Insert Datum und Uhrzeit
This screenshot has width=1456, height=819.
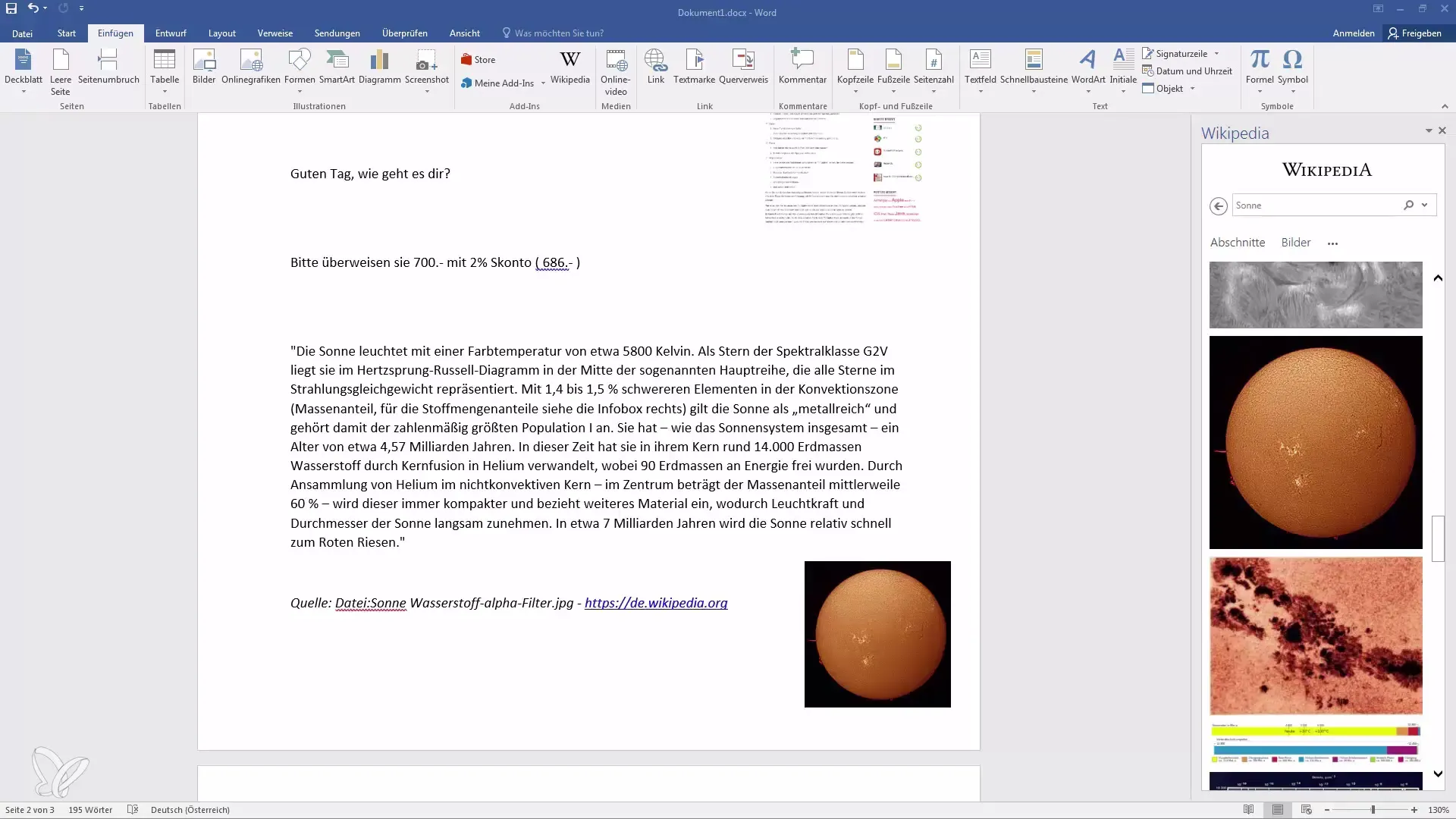[x=1187, y=71]
